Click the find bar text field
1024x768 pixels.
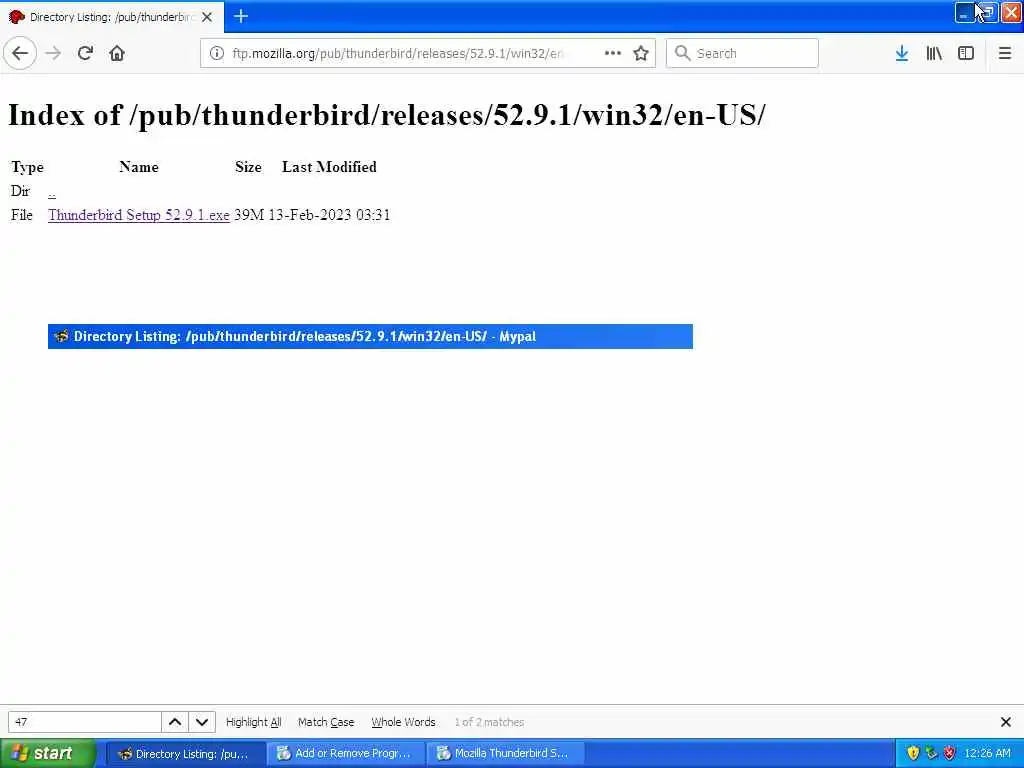click(x=85, y=722)
